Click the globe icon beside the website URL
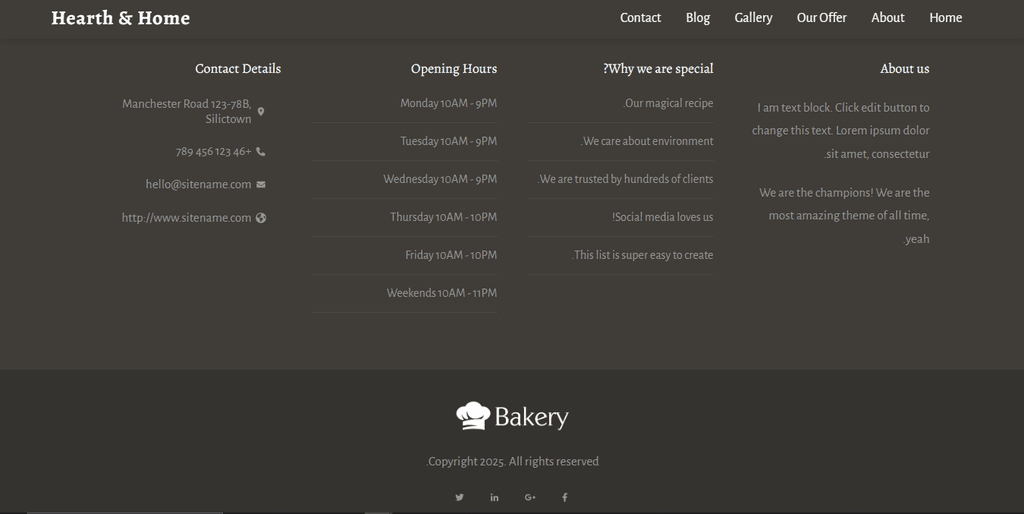 (x=261, y=218)
